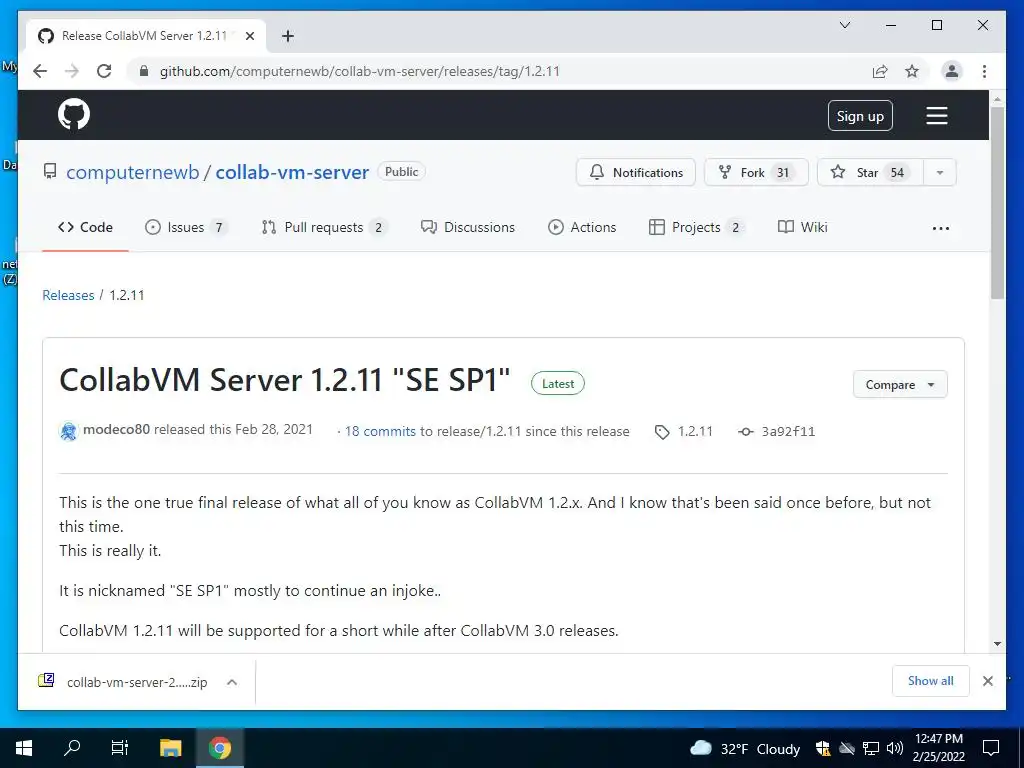Image resolution: width=1024 pixels, height=768 pixels.
Task: Expand the Star button dropdown arrow
Action: click(940, 172)
